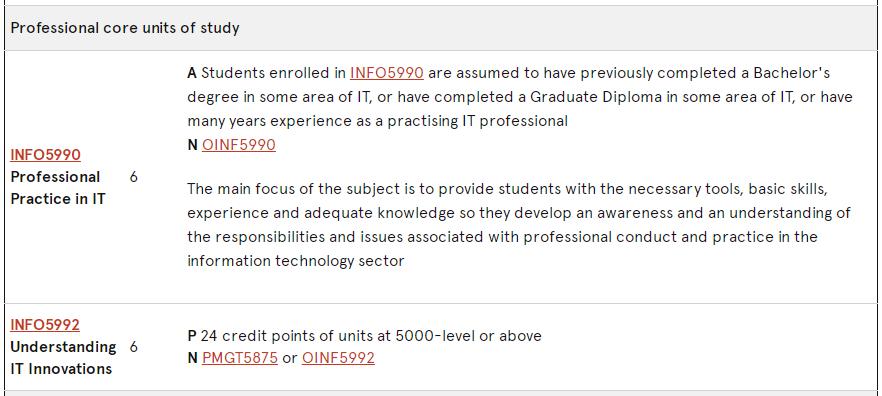Click the bold A assumed knowledge label

192,73
